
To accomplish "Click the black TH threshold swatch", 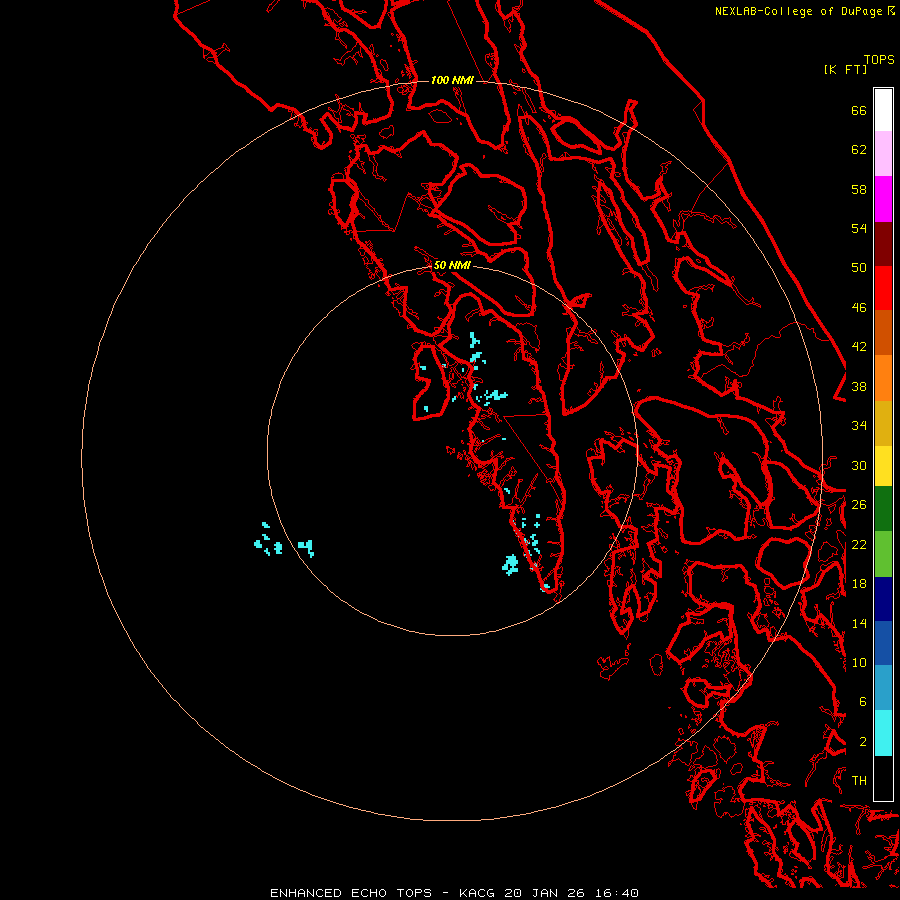I will [883, 778].
